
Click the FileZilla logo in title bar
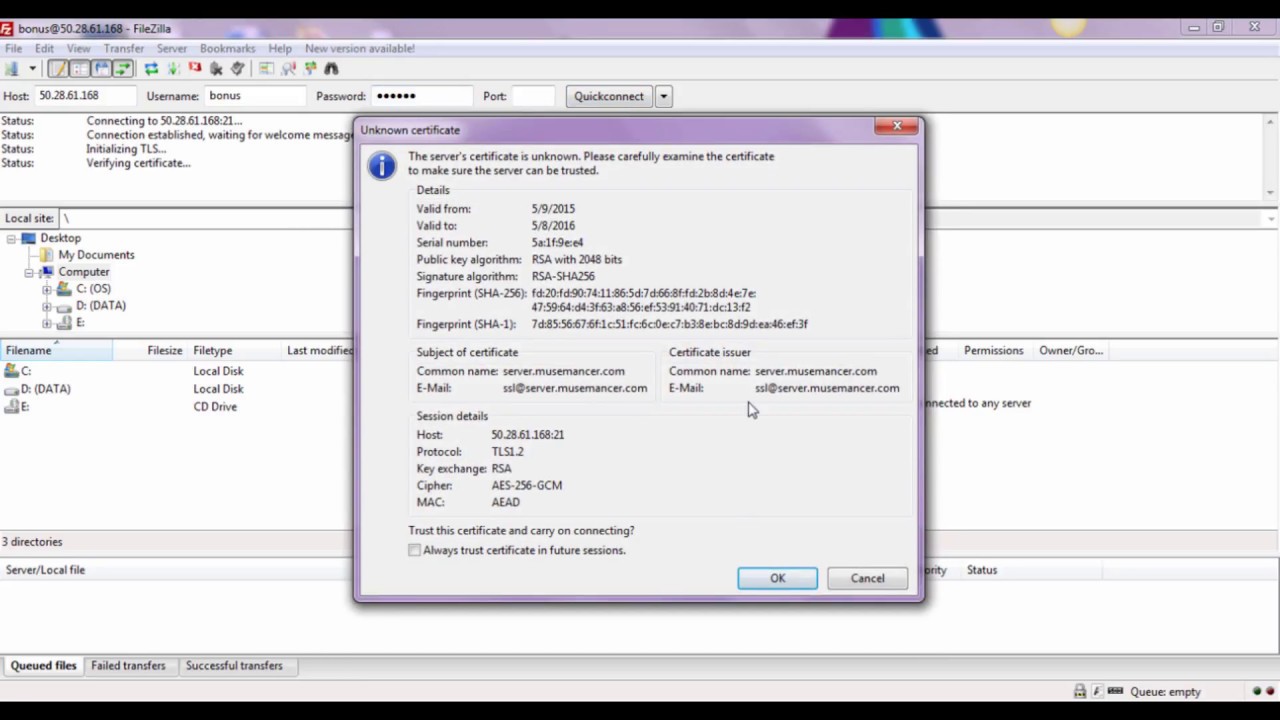coord(7,28)
